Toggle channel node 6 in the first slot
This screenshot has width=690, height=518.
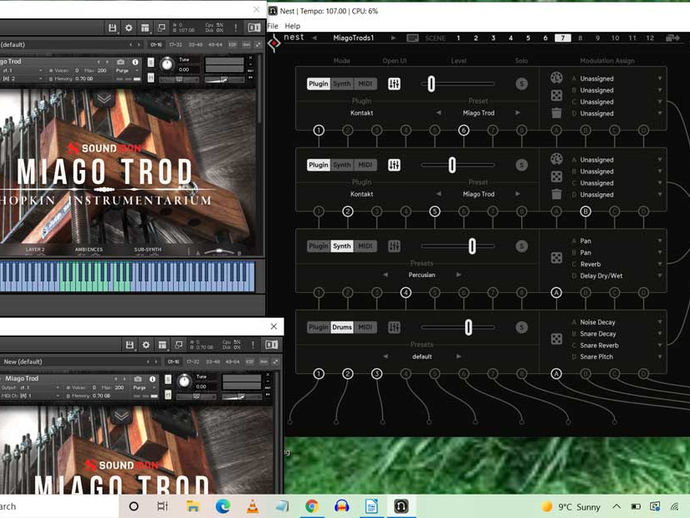tap(463, 130)
